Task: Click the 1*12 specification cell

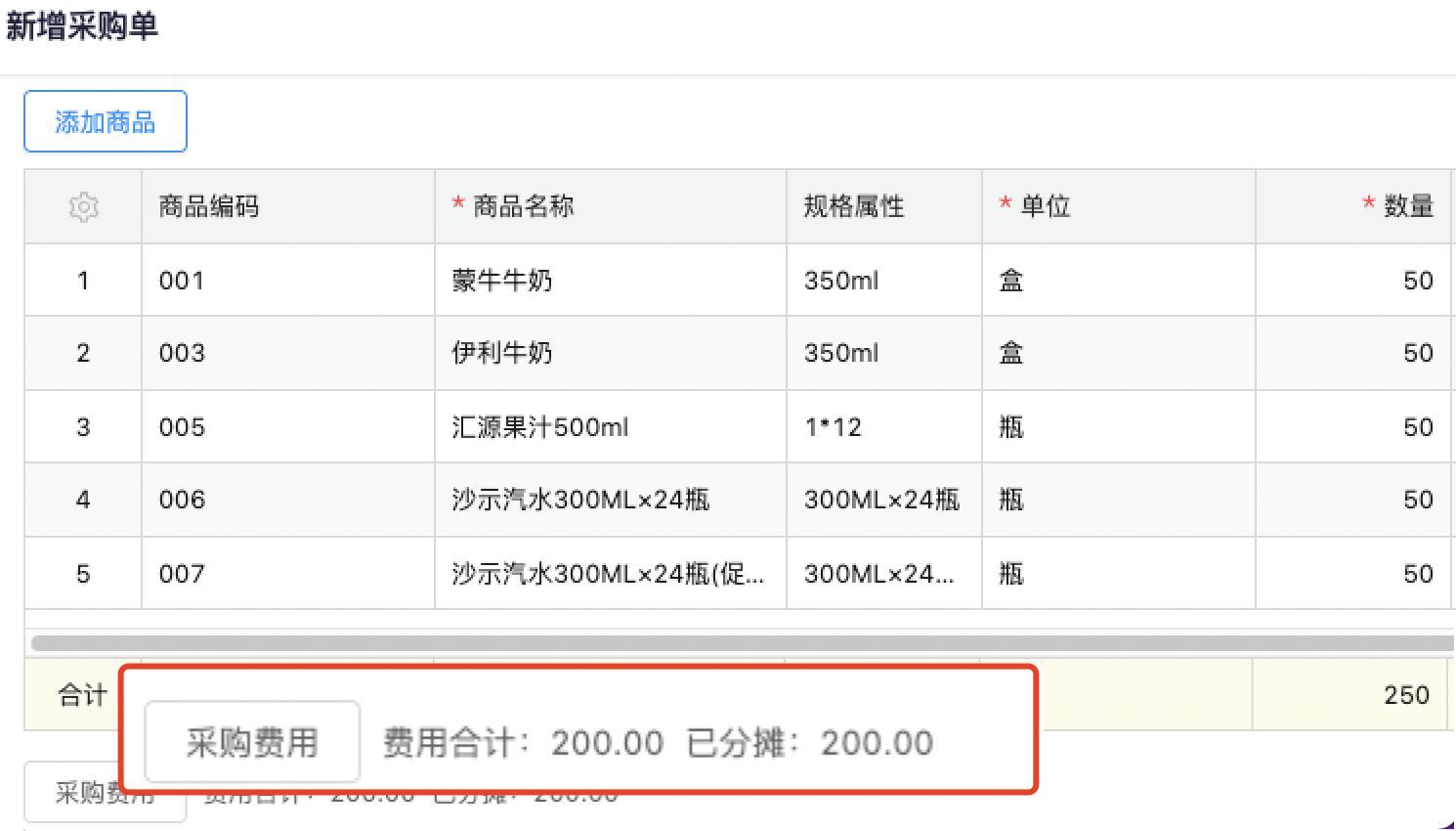Action: (833, 427)
